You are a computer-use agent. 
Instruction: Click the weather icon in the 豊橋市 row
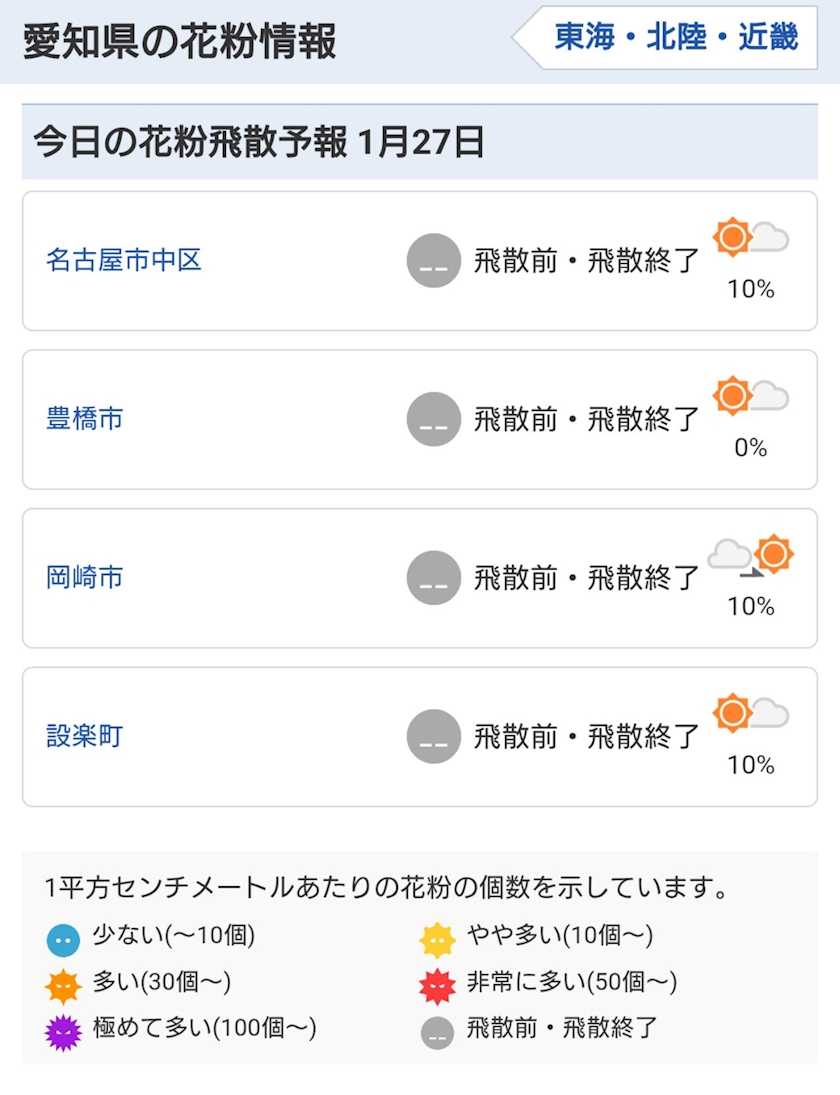(x=750, y=396)
